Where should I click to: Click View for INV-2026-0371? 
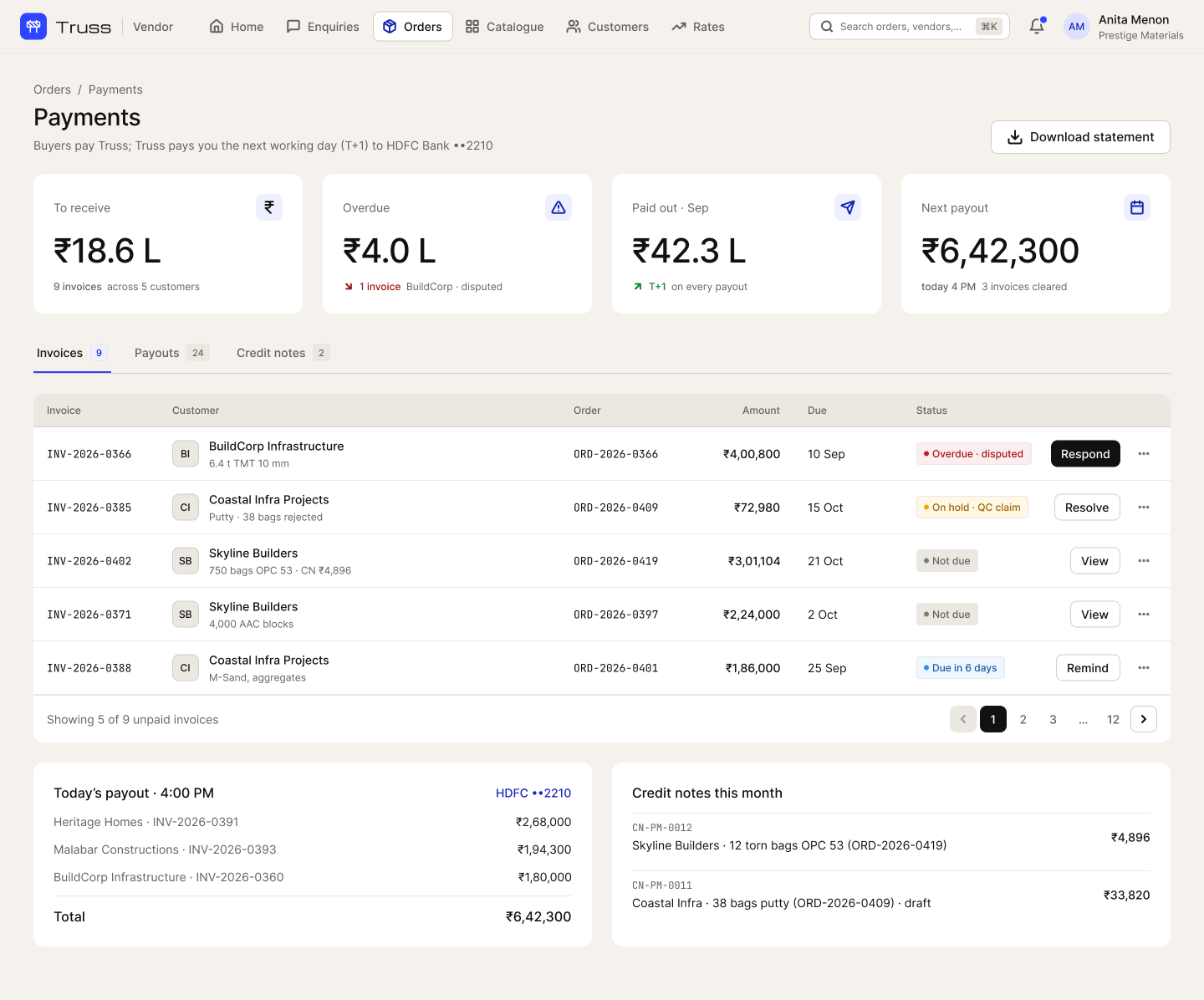click(1095, 615)
